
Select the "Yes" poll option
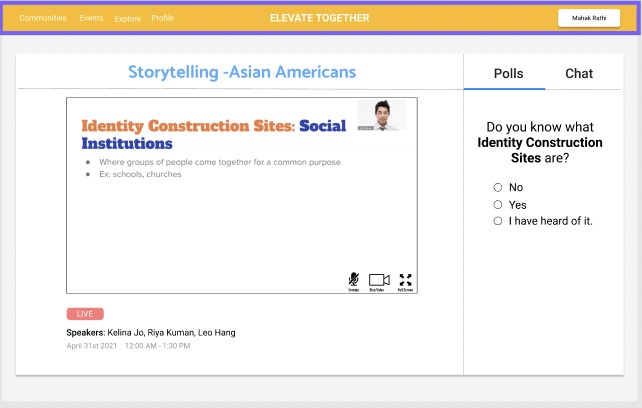[498, 204]
